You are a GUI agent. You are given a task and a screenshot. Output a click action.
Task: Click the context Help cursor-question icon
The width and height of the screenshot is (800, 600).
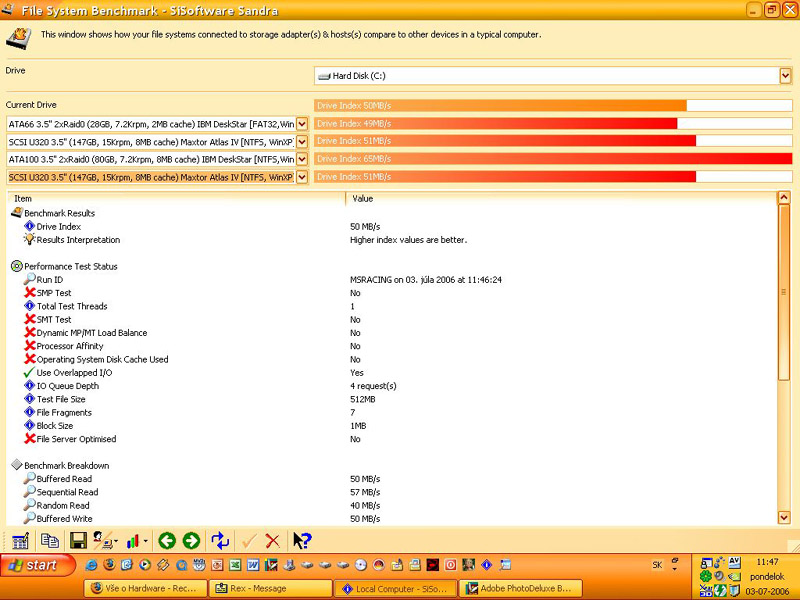[x=302, y=540]
